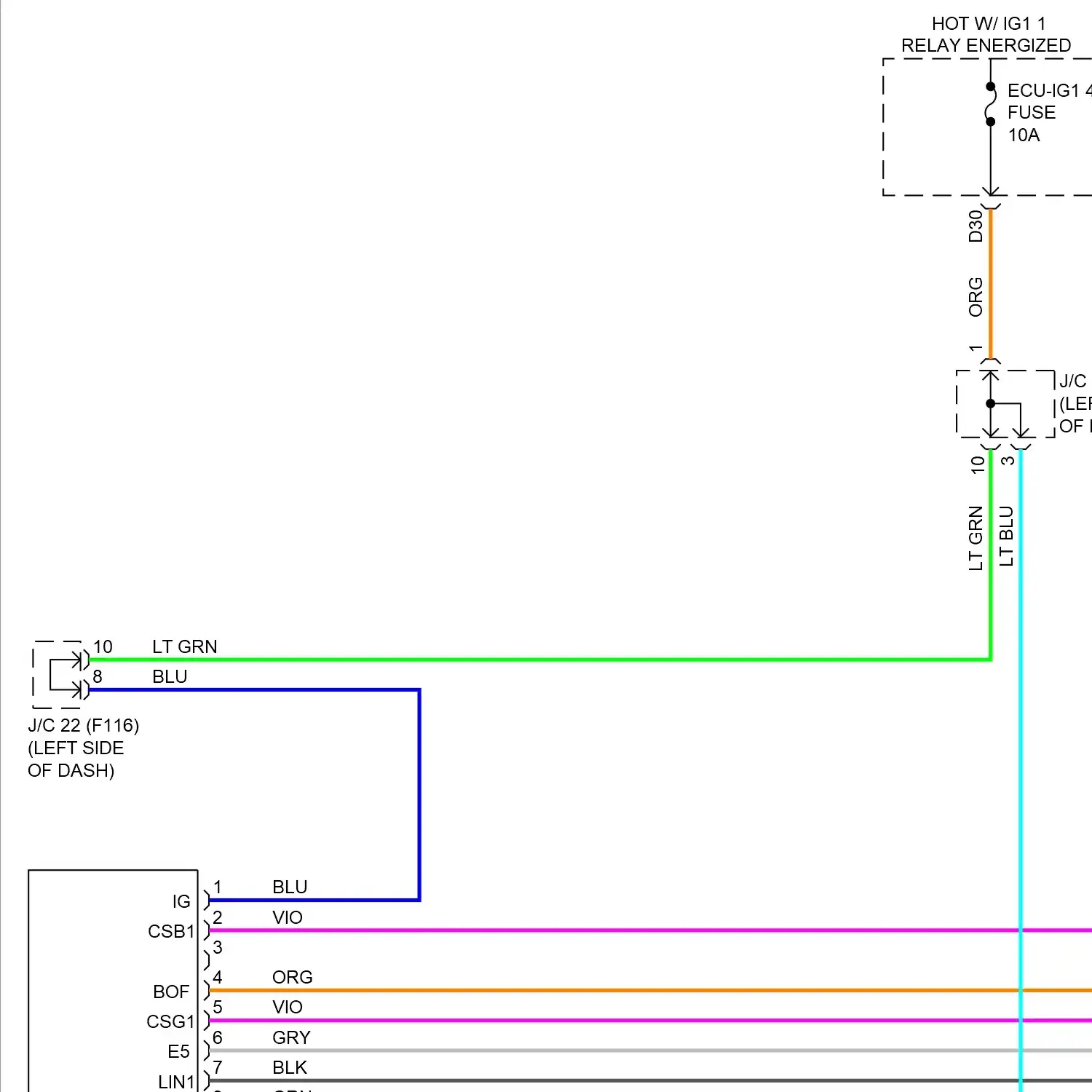Click the BLU wire label at pin 1
This screenshot has width=1092, height=1092.
coord(290,887)
